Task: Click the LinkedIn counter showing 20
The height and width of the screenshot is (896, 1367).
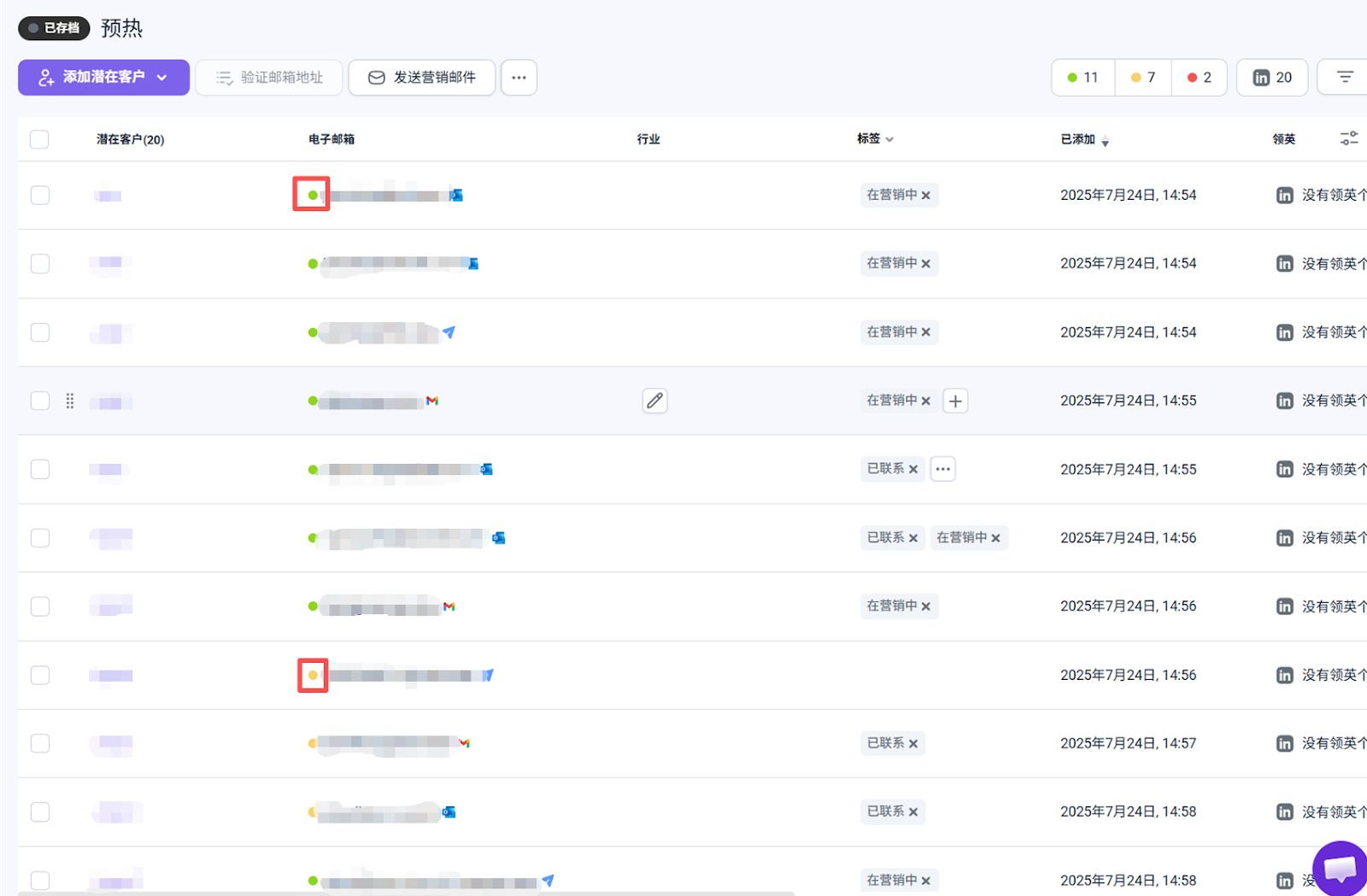Action: click(x=1271, y=77)
